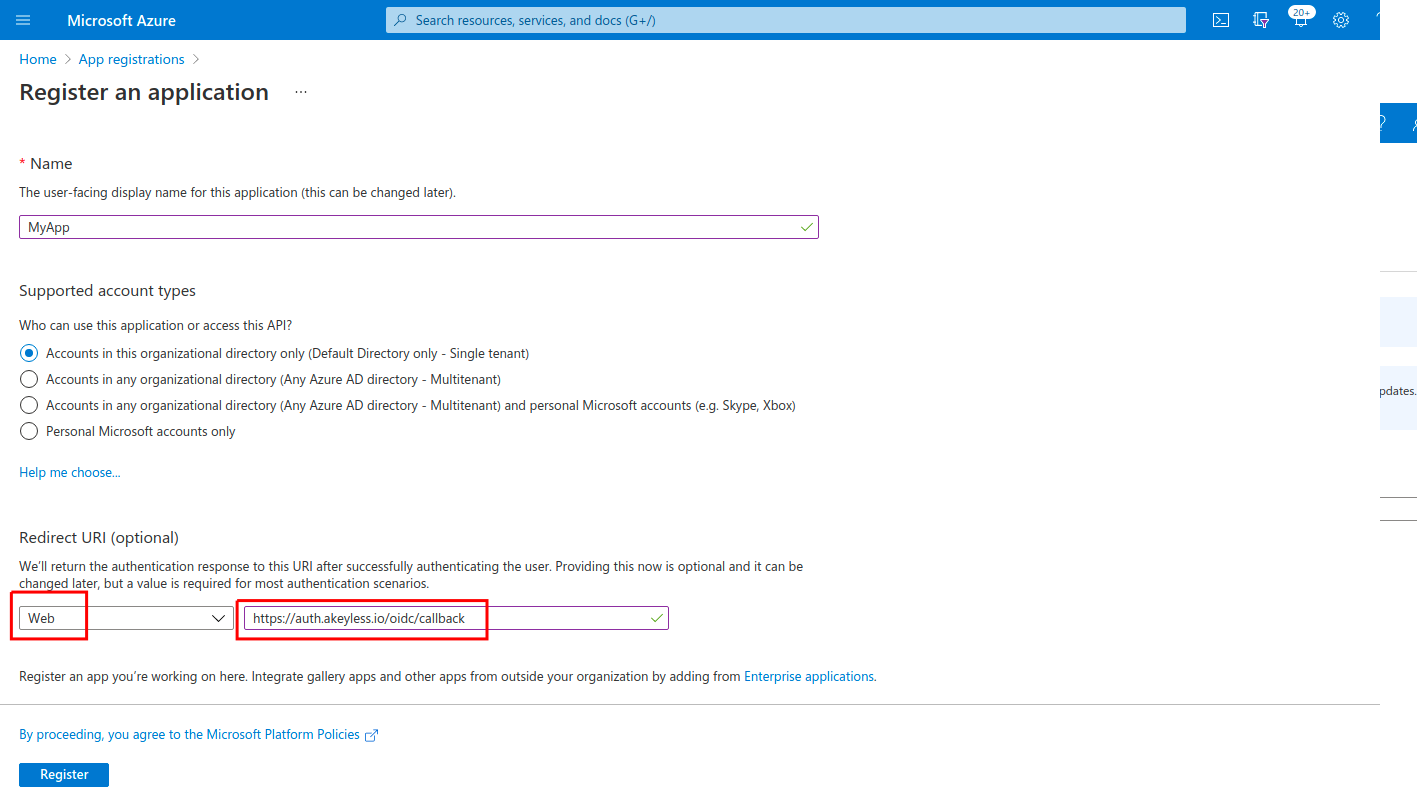Click the external link icon after Platform Policies
The image size is (1417, 807).
372,735
